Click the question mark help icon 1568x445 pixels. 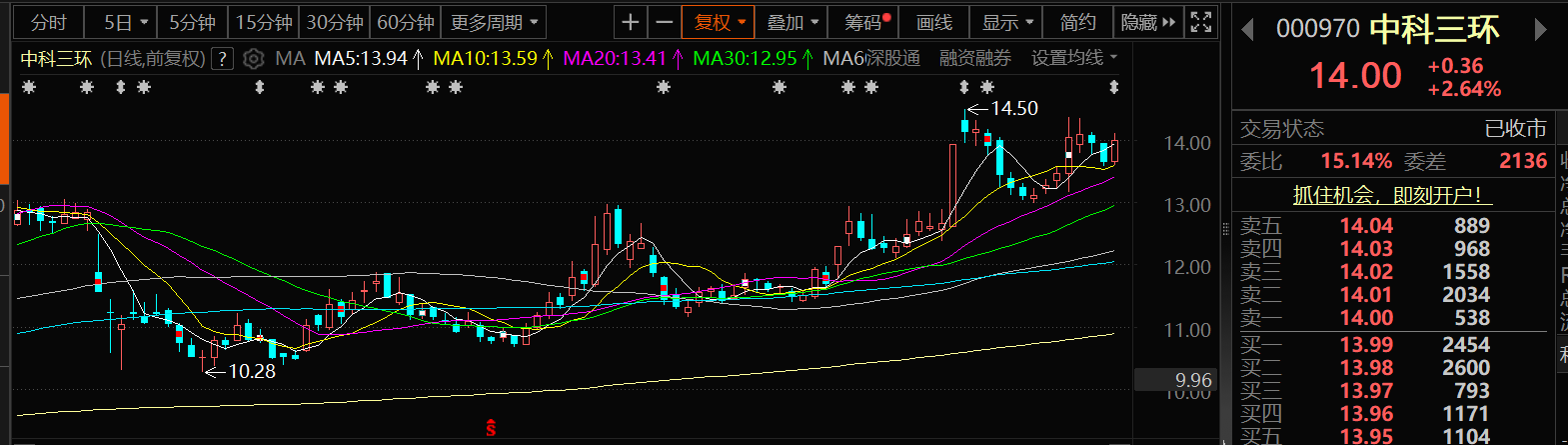223,59
